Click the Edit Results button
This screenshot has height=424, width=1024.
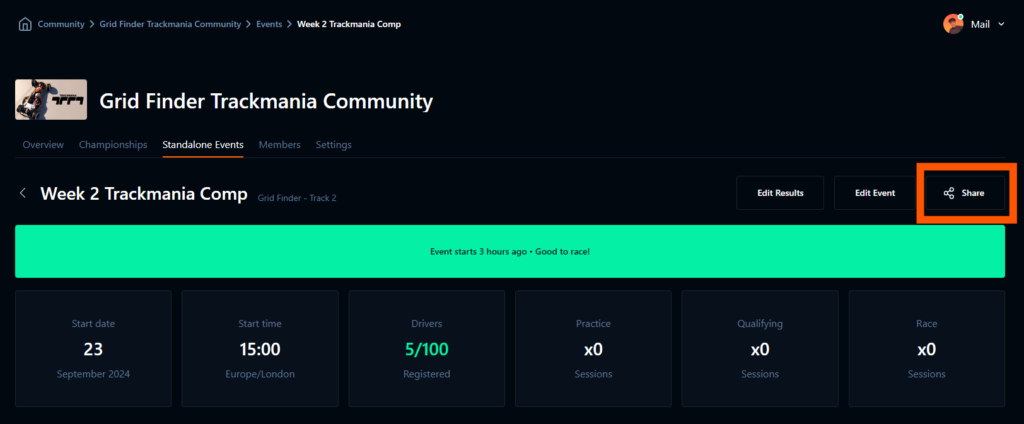(x=780, y=193)
